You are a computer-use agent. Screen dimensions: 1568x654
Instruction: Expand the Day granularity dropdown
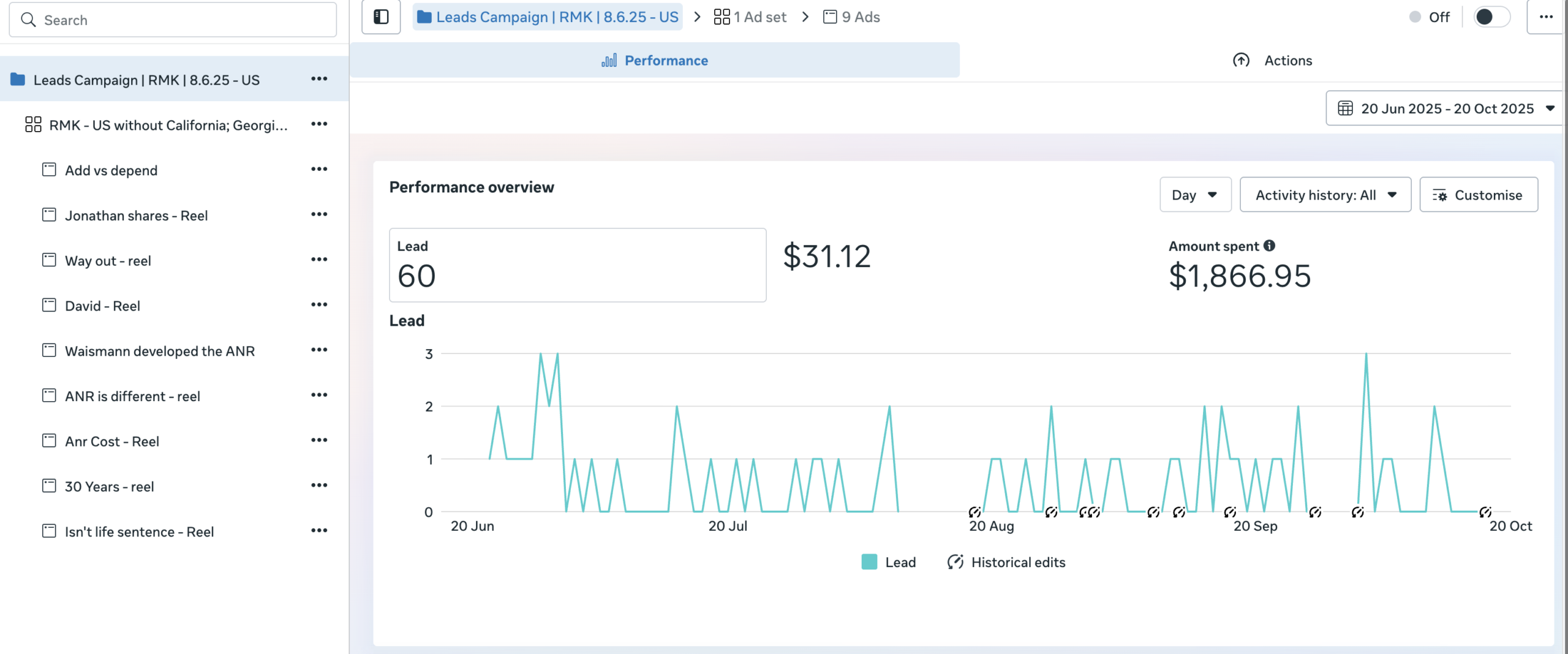[x=1194, y=195]
